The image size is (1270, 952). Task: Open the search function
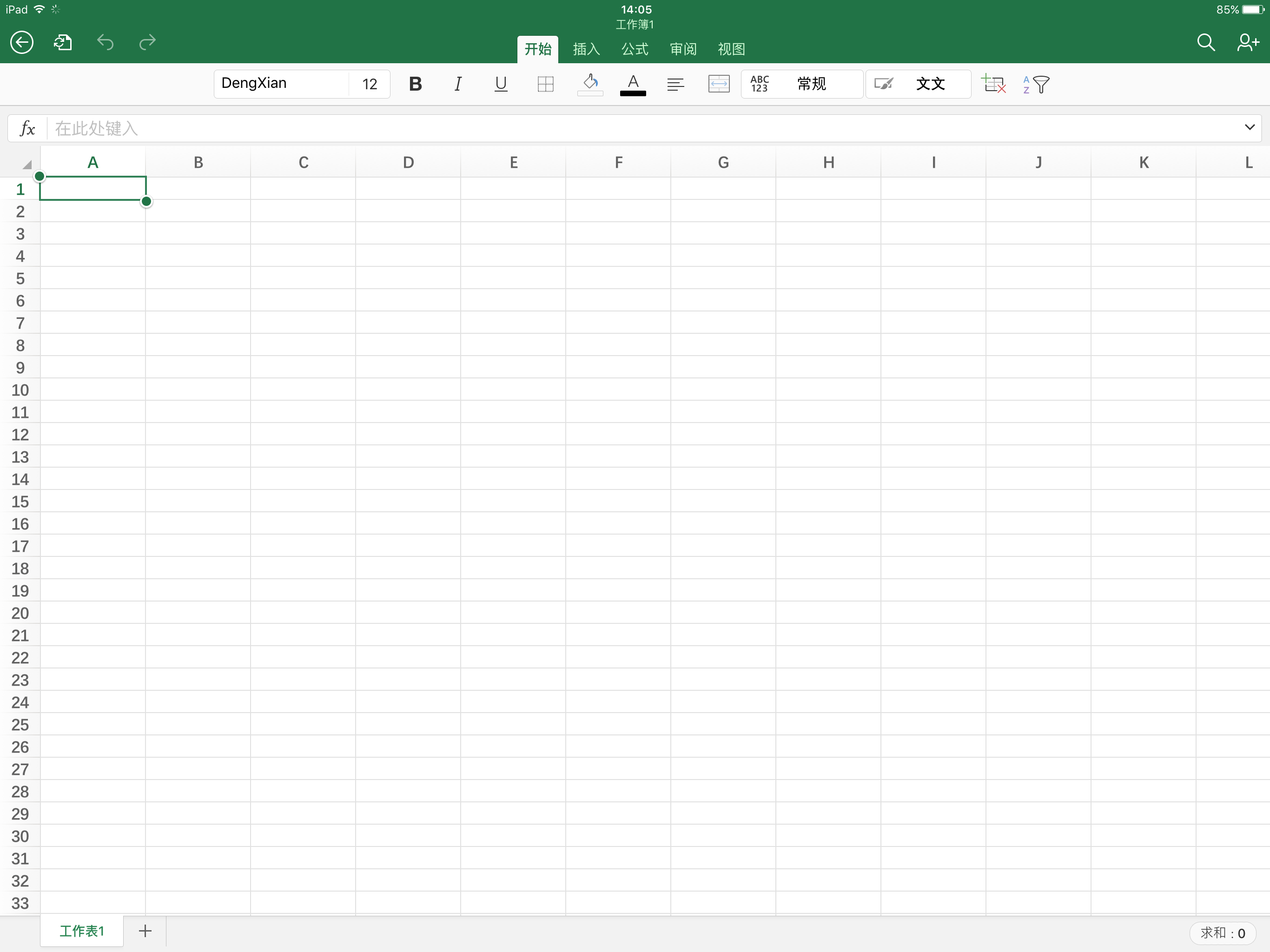click(x=1206, y=42)
